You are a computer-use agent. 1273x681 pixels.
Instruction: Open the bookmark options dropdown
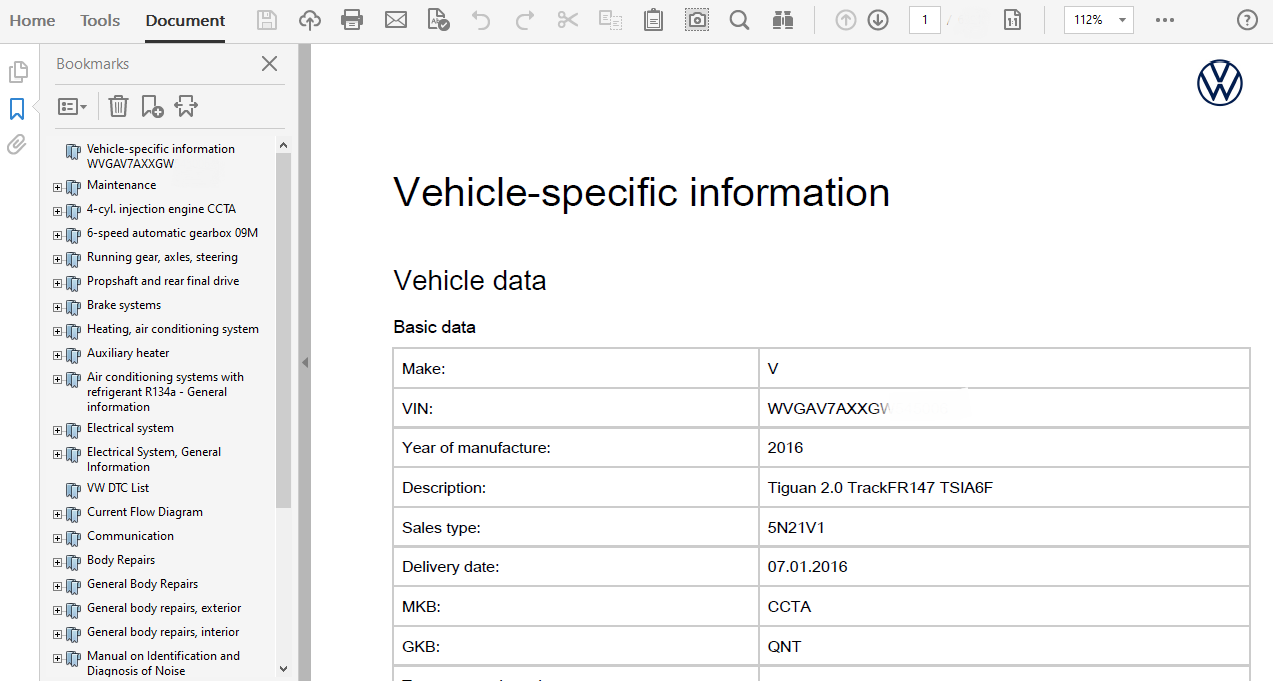(71, 106)
